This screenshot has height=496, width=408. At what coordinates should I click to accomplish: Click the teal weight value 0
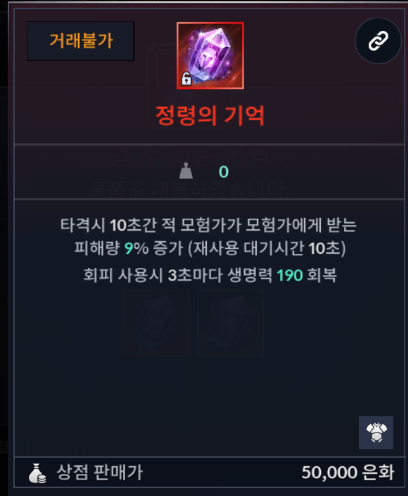point(224,172)
